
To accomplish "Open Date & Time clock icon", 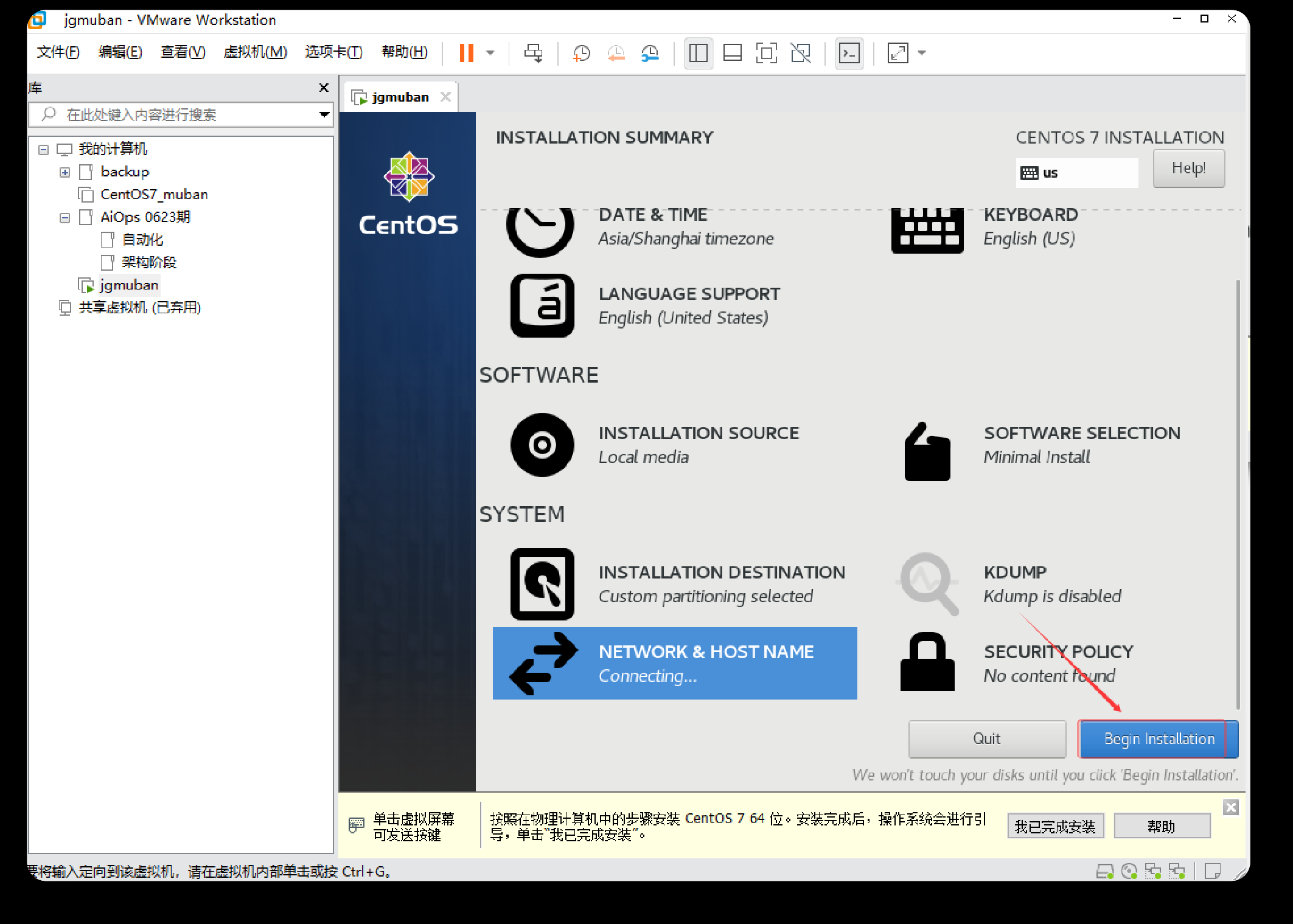I will click(x=540, y=231).
